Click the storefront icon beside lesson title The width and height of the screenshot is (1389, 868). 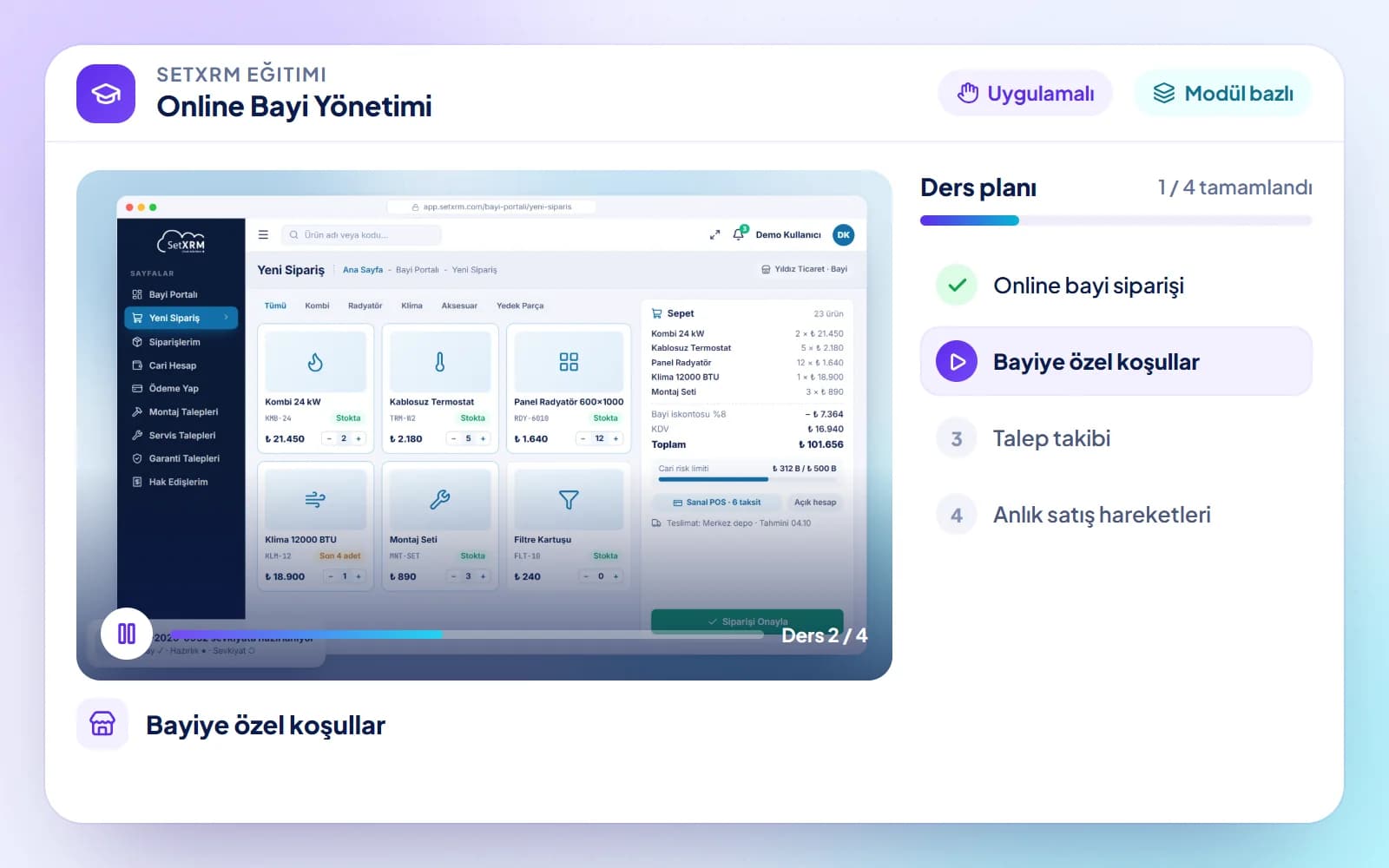(x=102, y=724)
